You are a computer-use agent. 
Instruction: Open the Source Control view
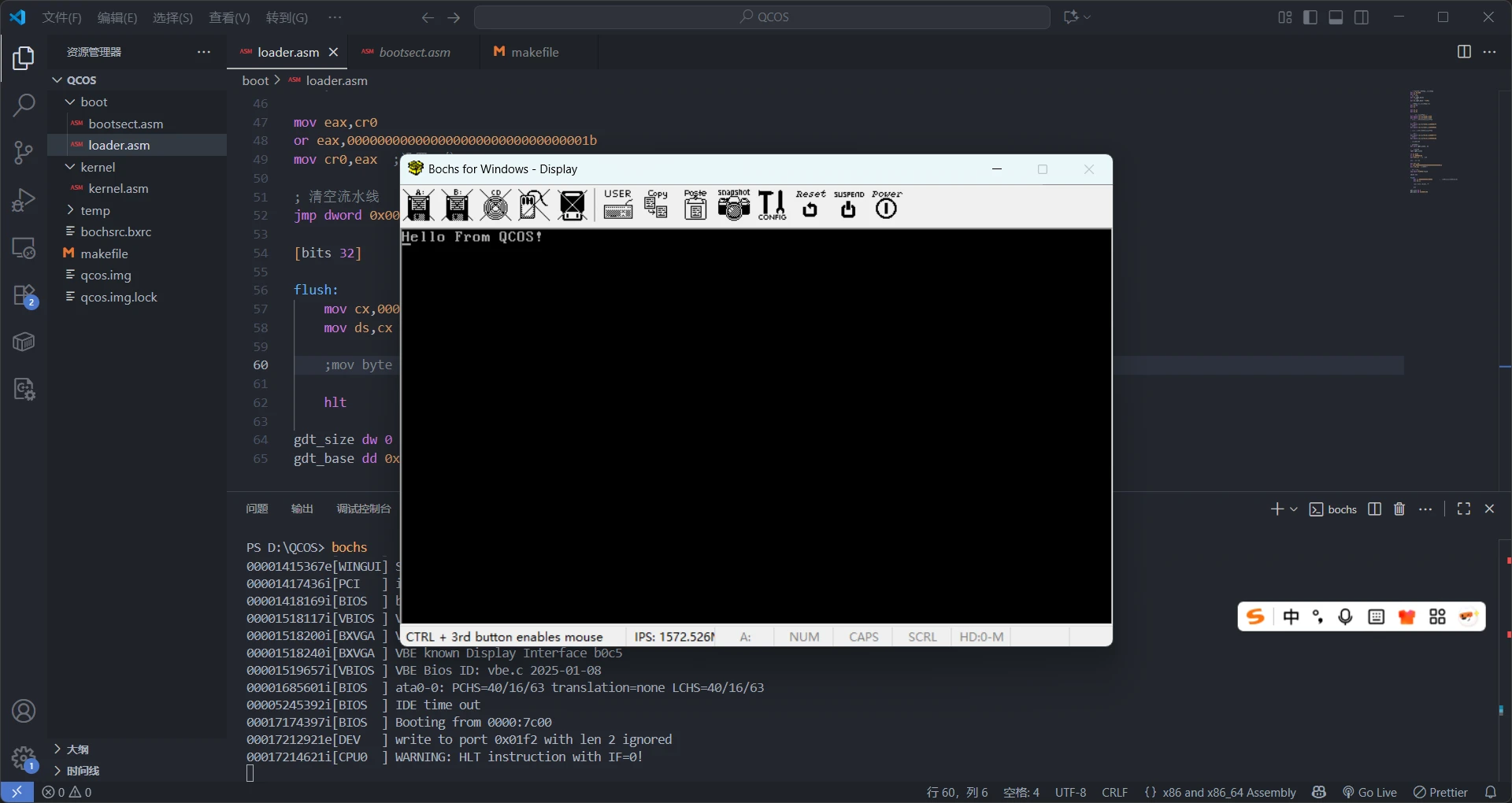pos(24,152)
